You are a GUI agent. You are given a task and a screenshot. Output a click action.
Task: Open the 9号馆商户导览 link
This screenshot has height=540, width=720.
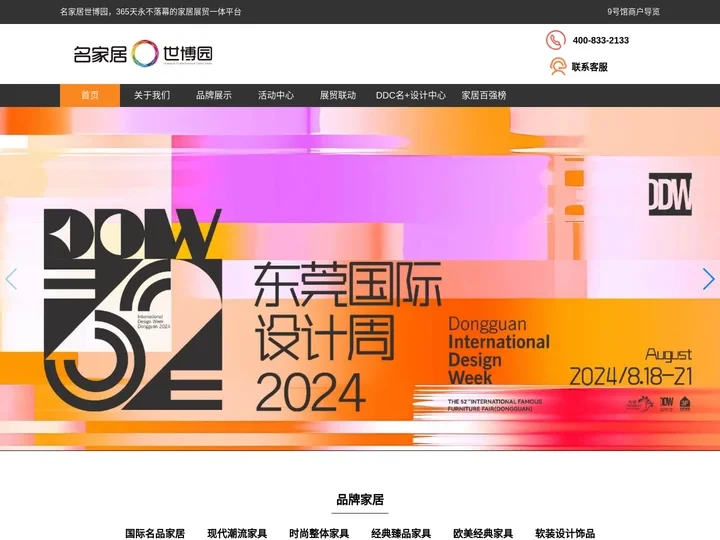point(633,12)
